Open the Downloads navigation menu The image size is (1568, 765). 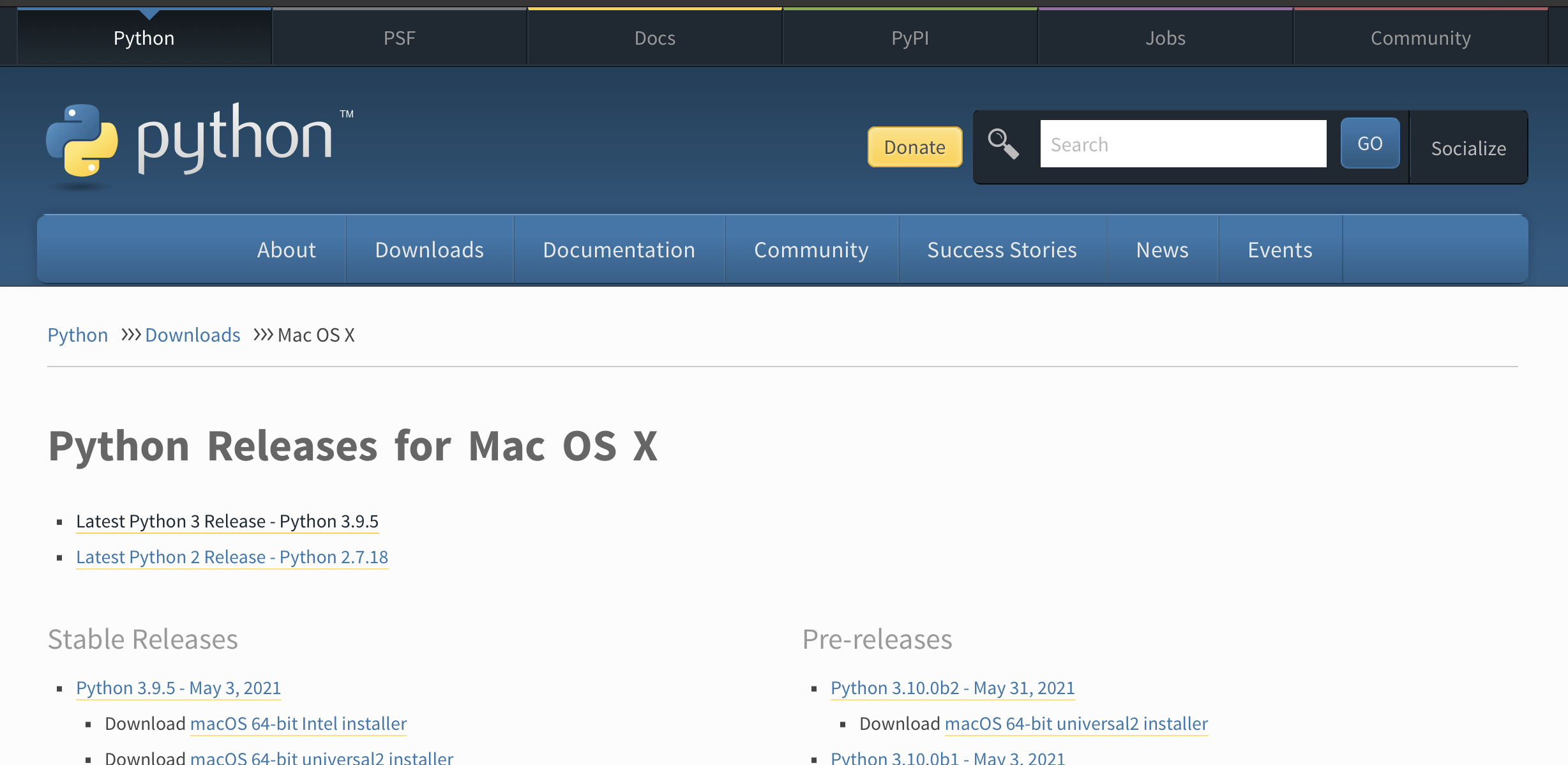coord(430,250)
